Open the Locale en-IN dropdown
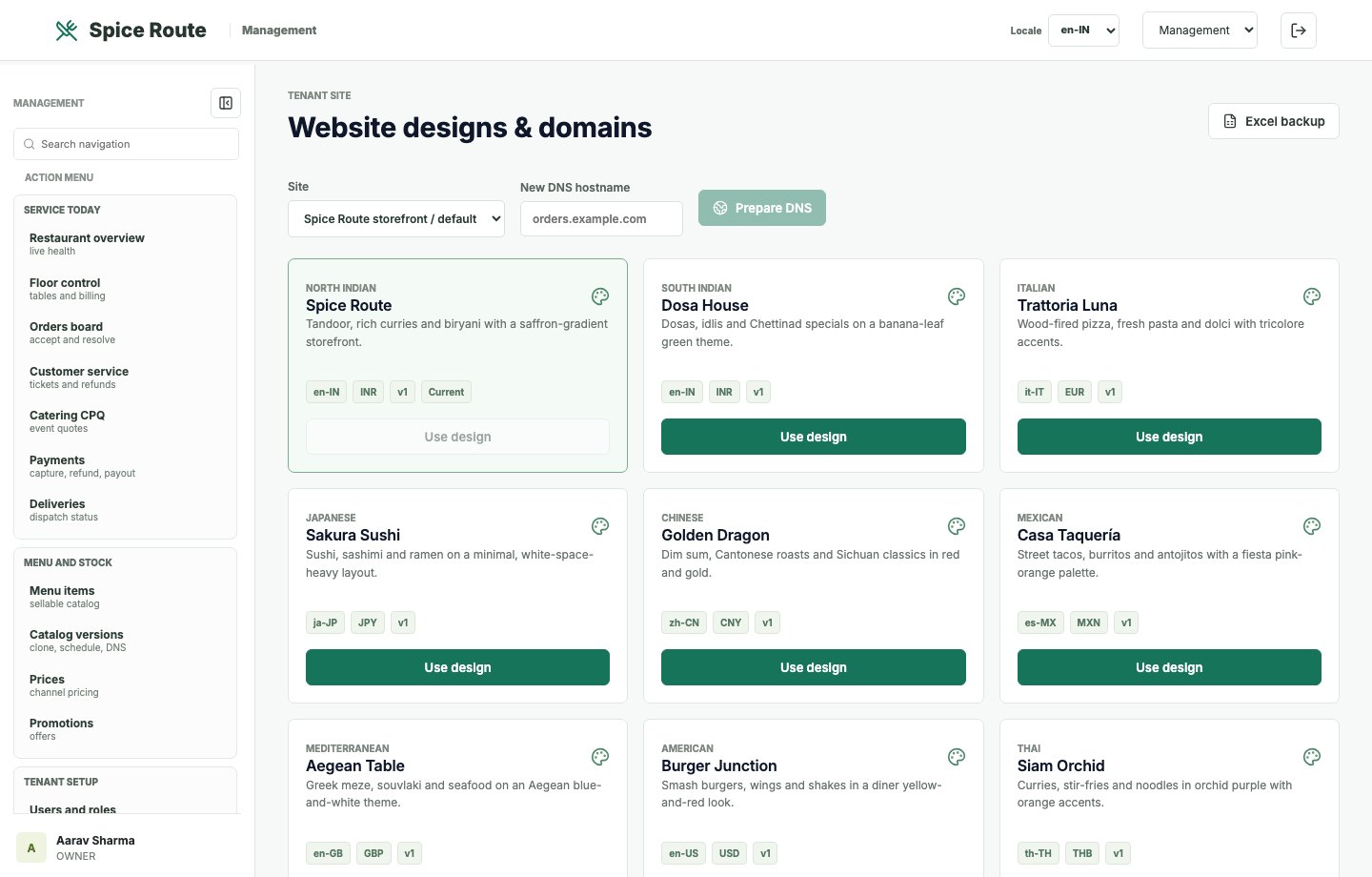 (1083, 31)
